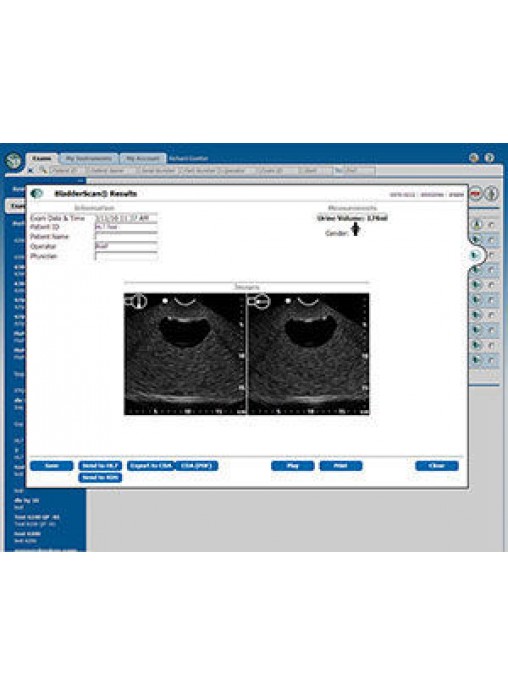Screen dimensions: 508x696
Task: Select the radio button on first exam row
Action: click(491, 225)
